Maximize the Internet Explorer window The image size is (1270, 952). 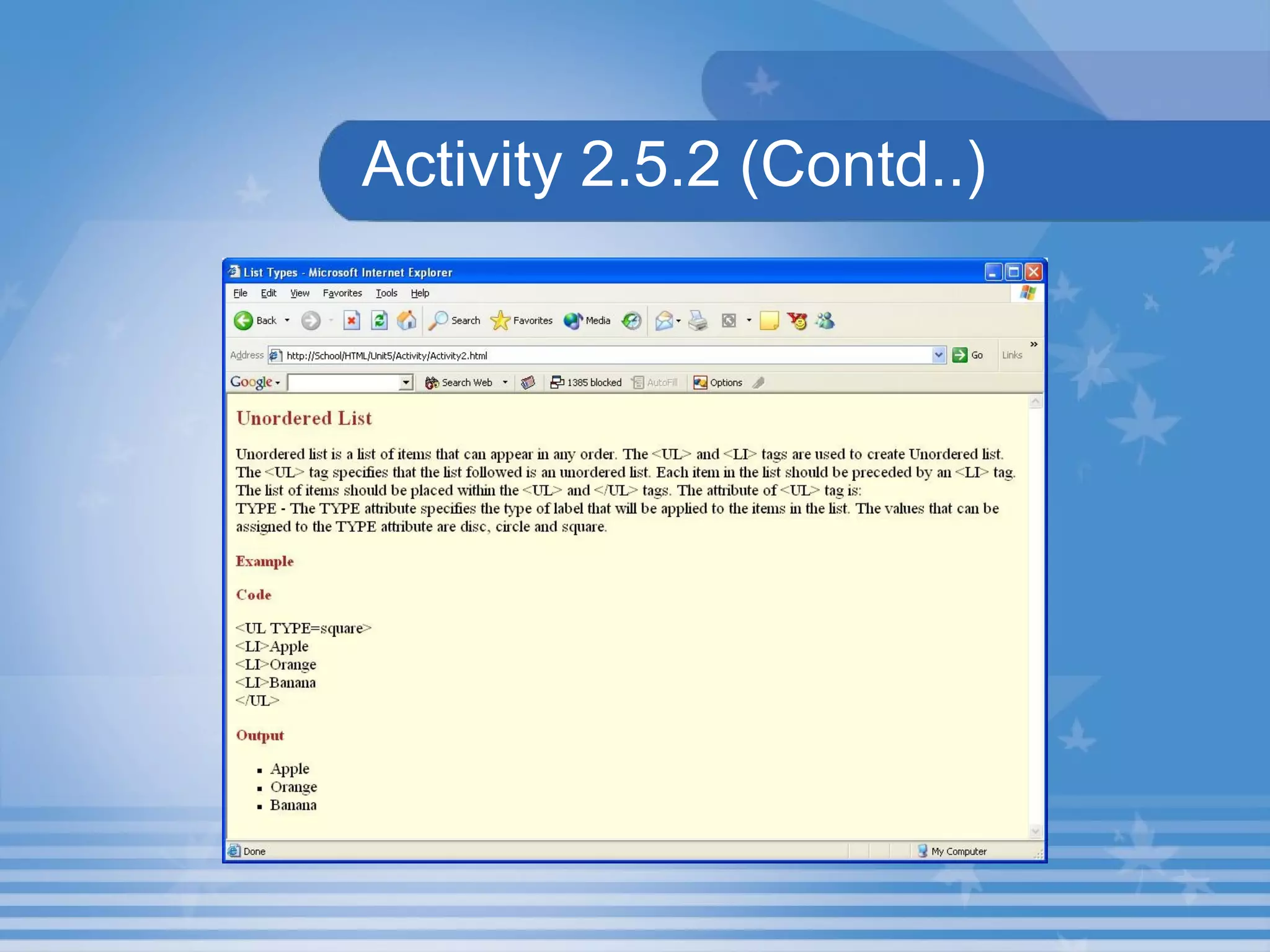tap(1013, 271)
